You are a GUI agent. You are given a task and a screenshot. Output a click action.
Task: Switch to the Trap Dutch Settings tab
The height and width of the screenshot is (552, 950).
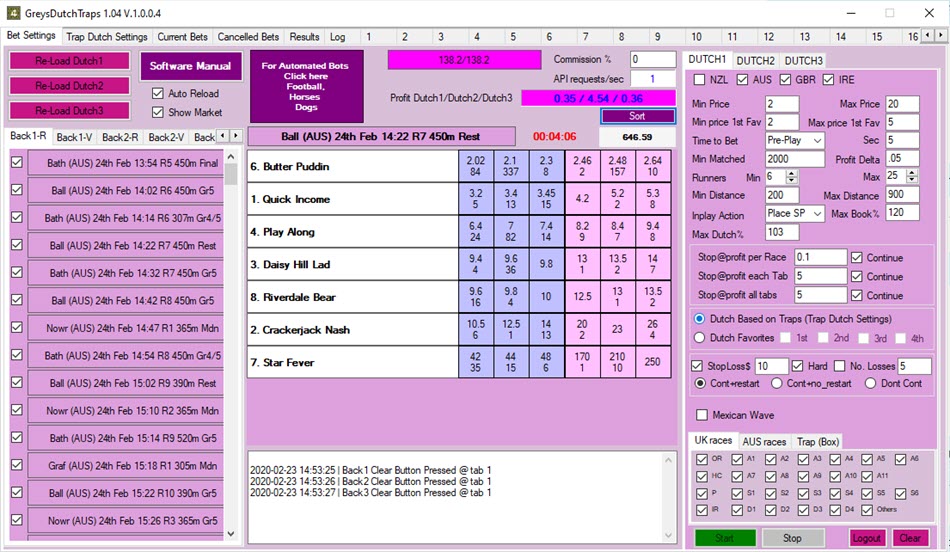point(106,37)
